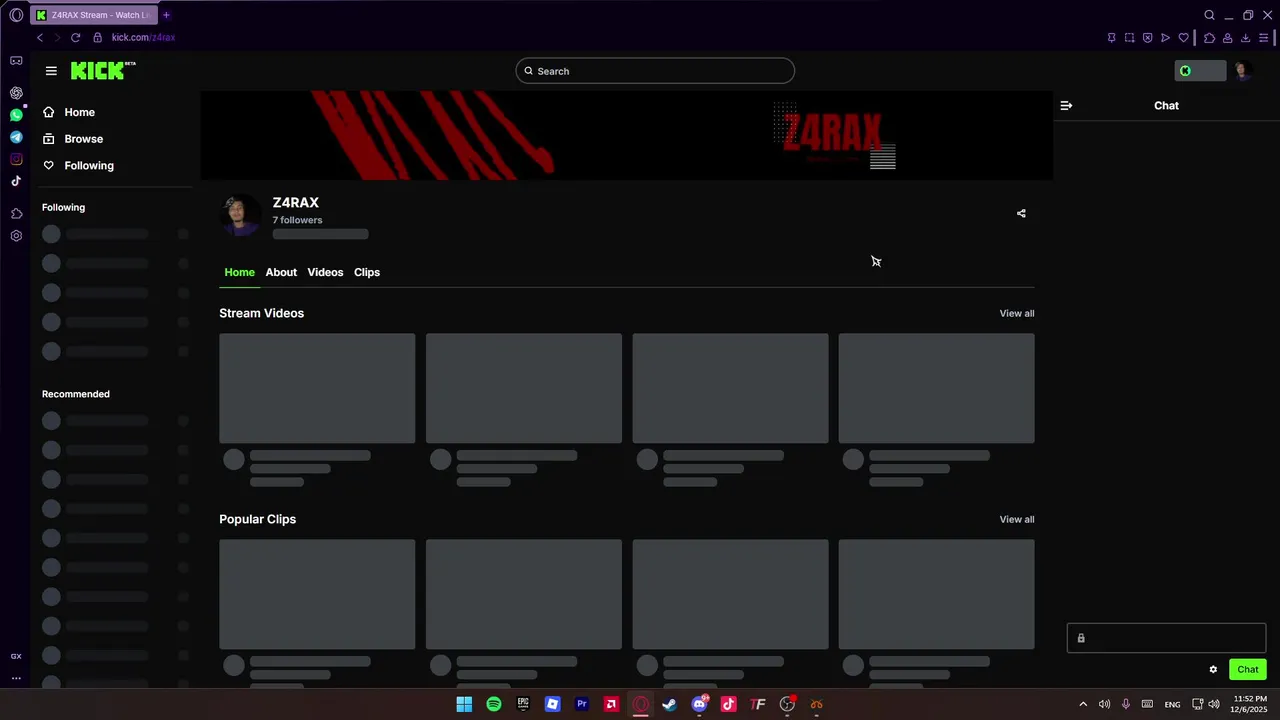Viewport: 1280px width, 720px height.
Task: Open Roblox from the taskbar
Action: (x=552, y=704)
